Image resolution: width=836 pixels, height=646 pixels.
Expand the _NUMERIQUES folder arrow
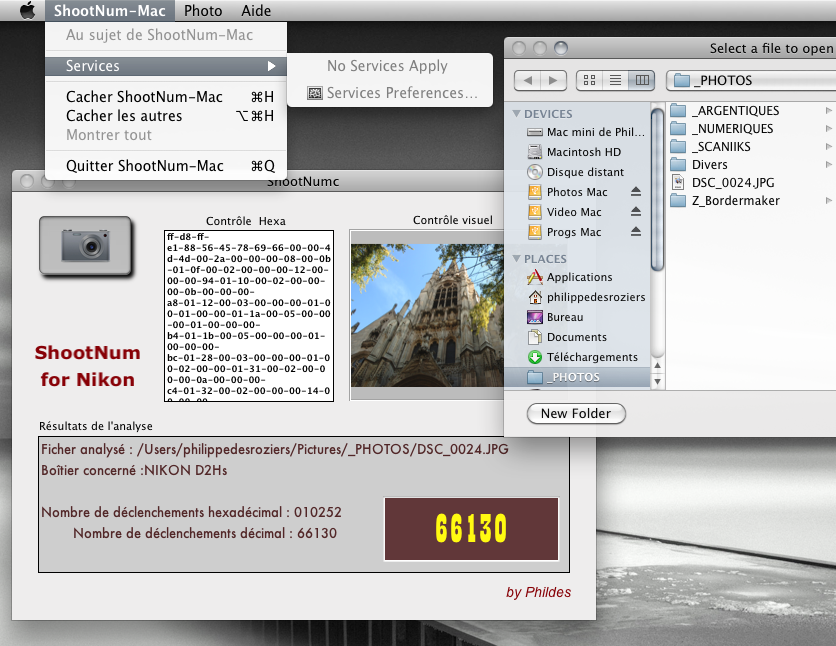click(x=829, y=129)
